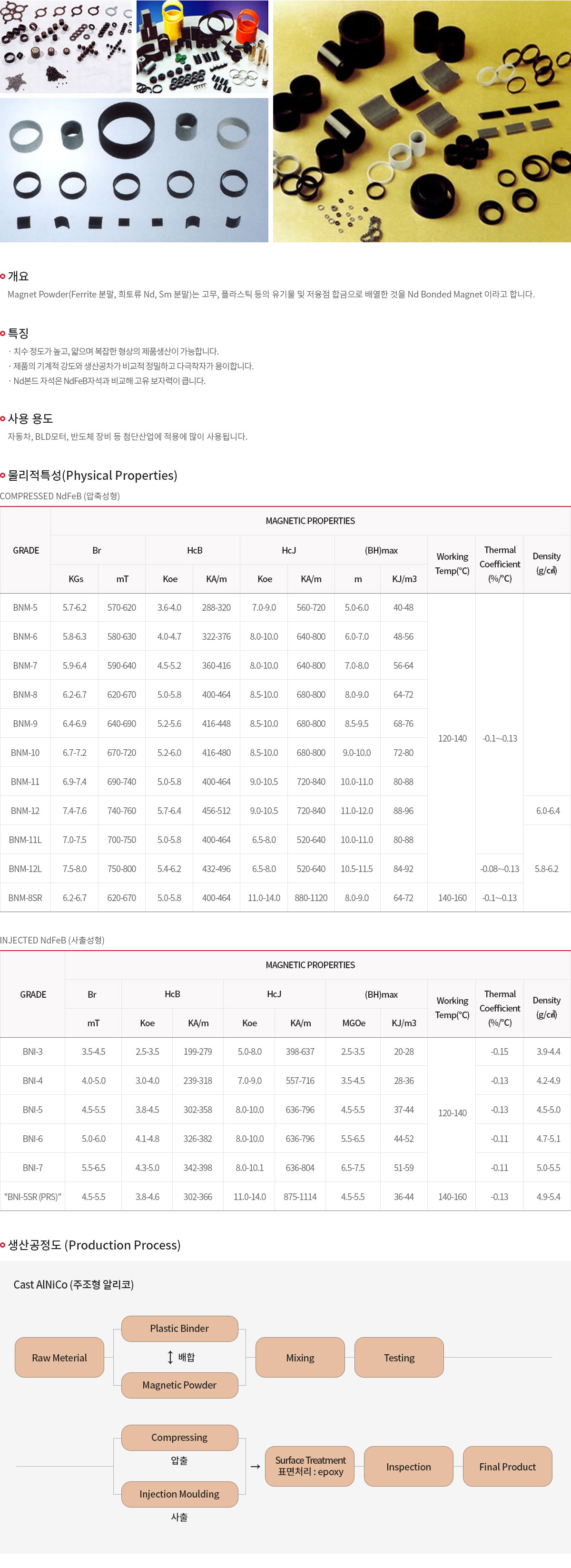The width and height of the screenshot is (571, 1568).
Task: Select the Injection Moulding box
Action: [179, 1494]
